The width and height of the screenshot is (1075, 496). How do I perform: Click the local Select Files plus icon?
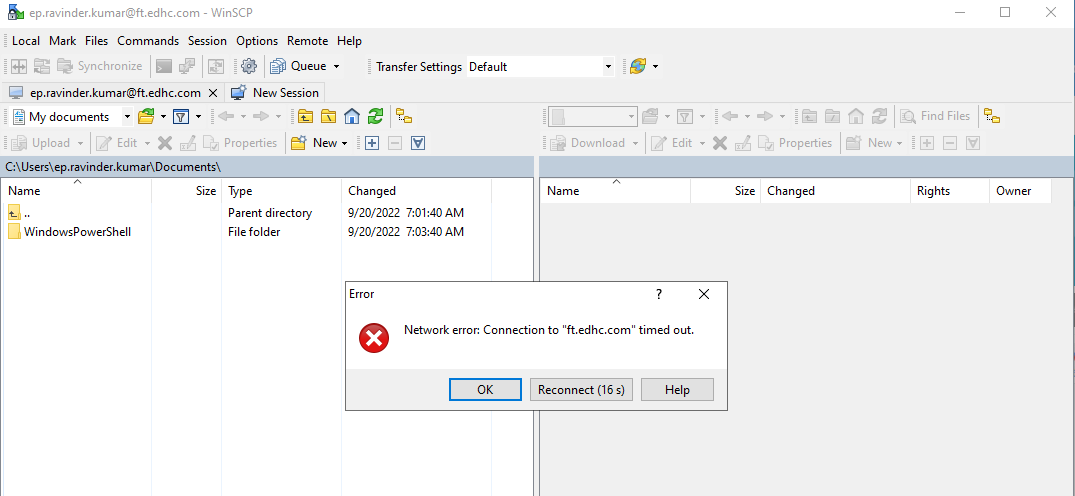click(372, 143)
